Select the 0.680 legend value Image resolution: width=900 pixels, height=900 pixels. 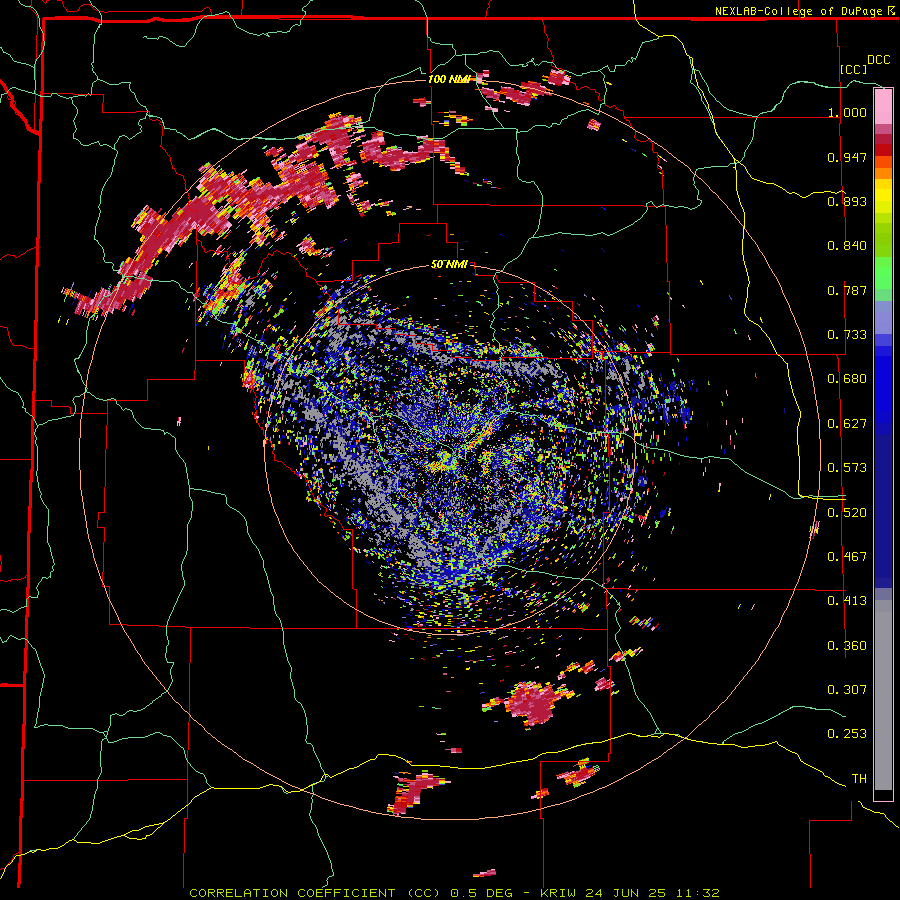coord(847,379)
